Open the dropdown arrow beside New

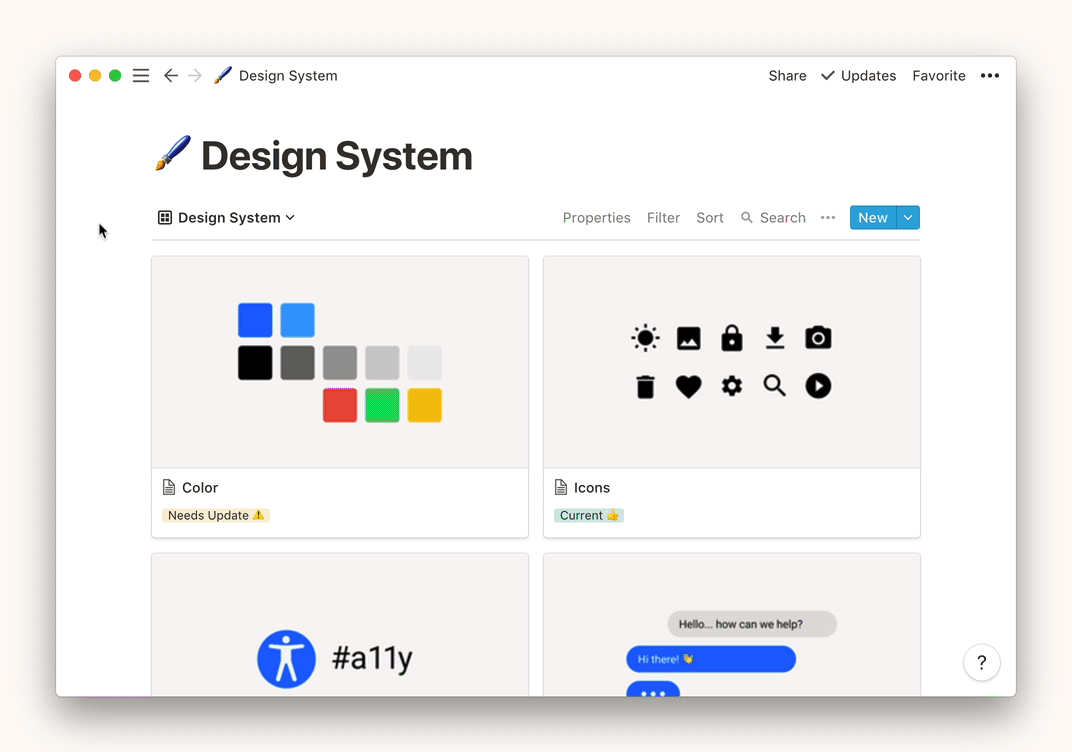coord(908,218)
